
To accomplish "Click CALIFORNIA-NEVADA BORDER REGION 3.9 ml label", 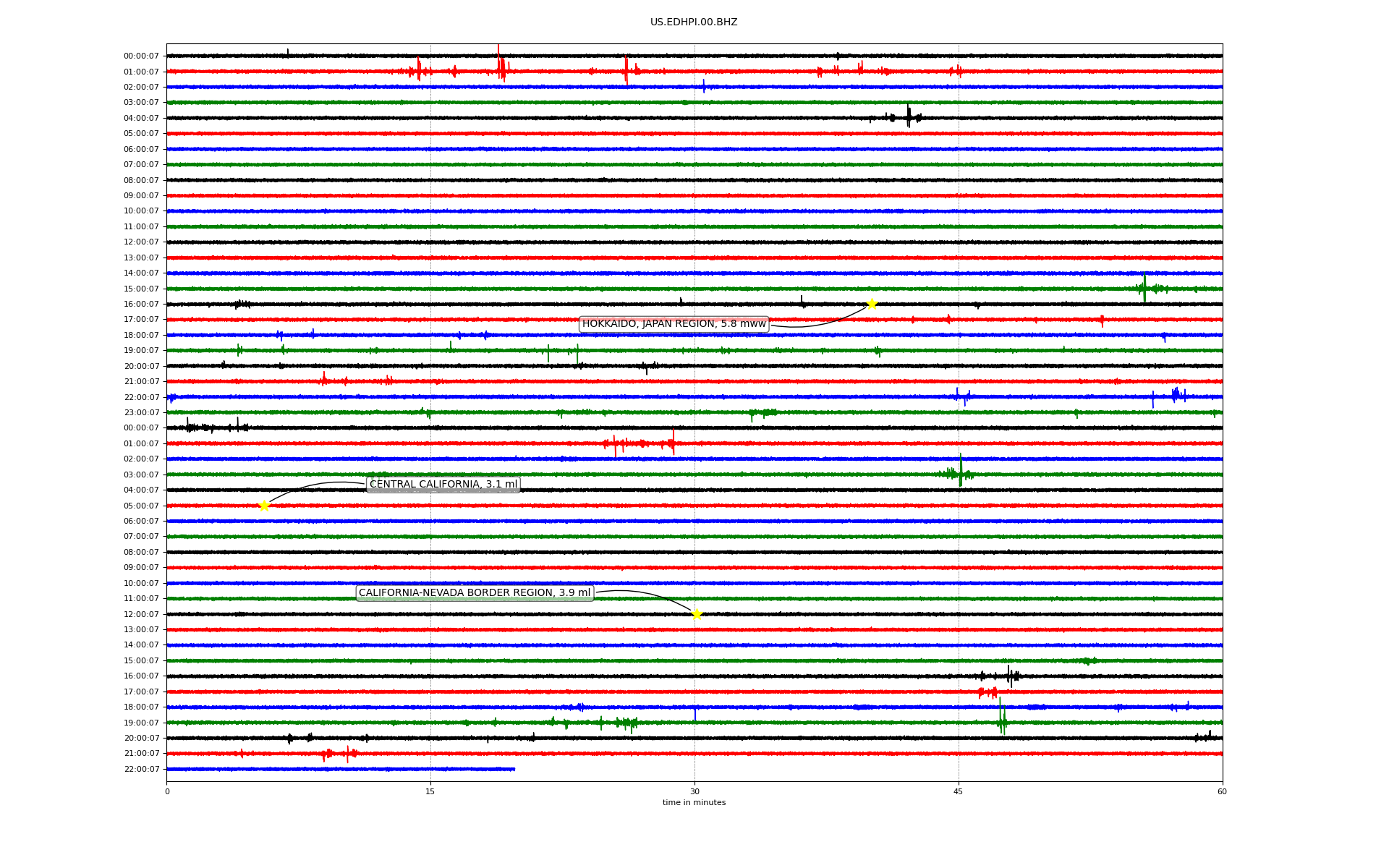I will (x=475, y=593).
